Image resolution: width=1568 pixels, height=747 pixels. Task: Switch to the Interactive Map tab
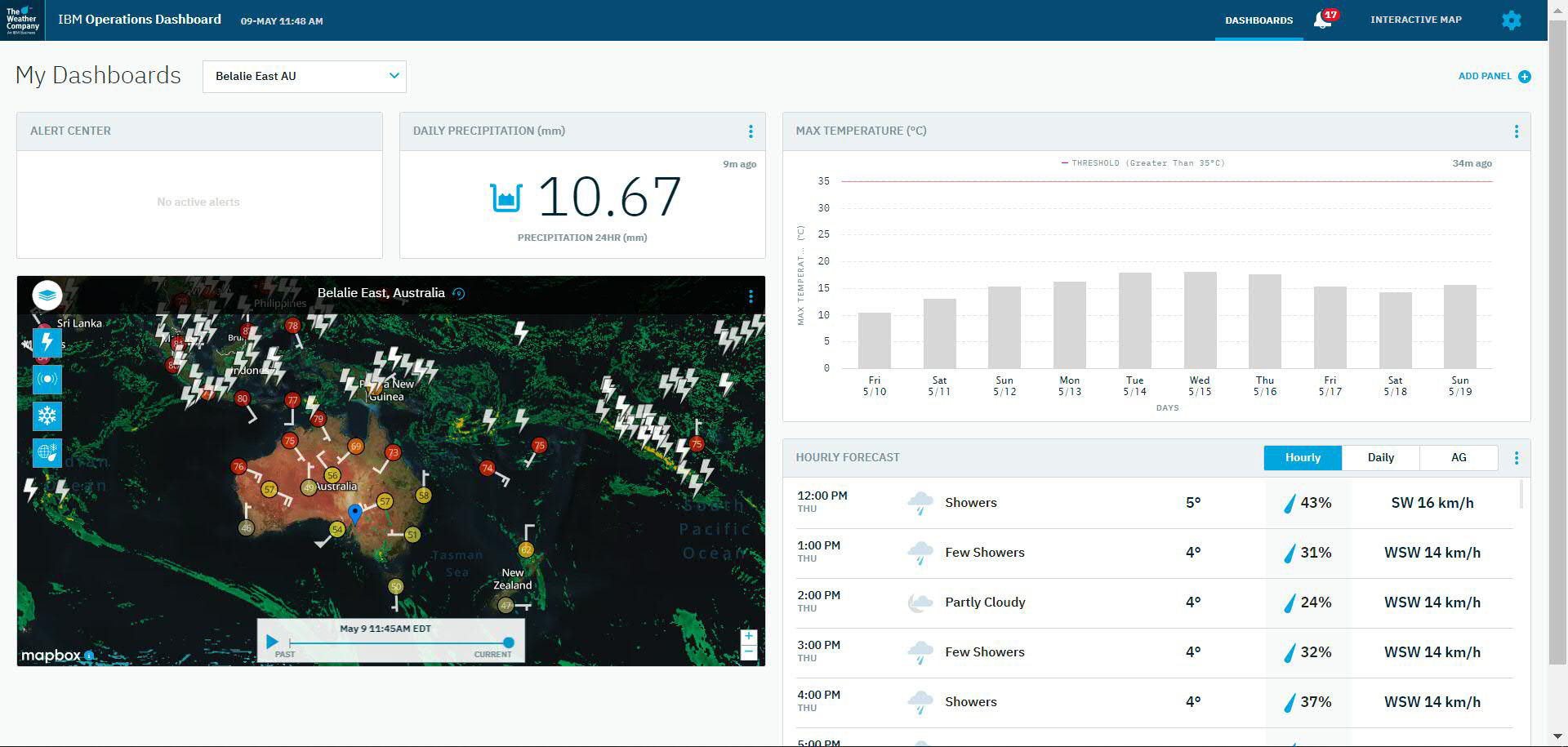click(x=1415, y=20)
